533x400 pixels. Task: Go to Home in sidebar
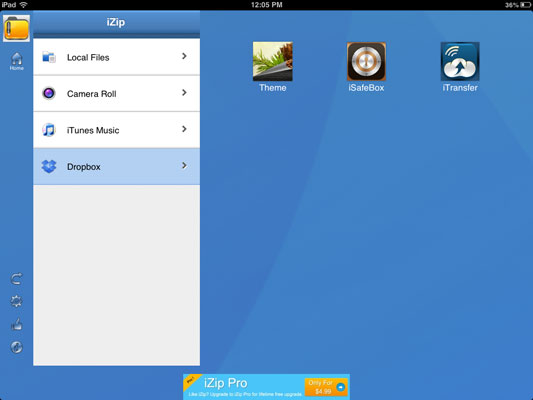17,61
